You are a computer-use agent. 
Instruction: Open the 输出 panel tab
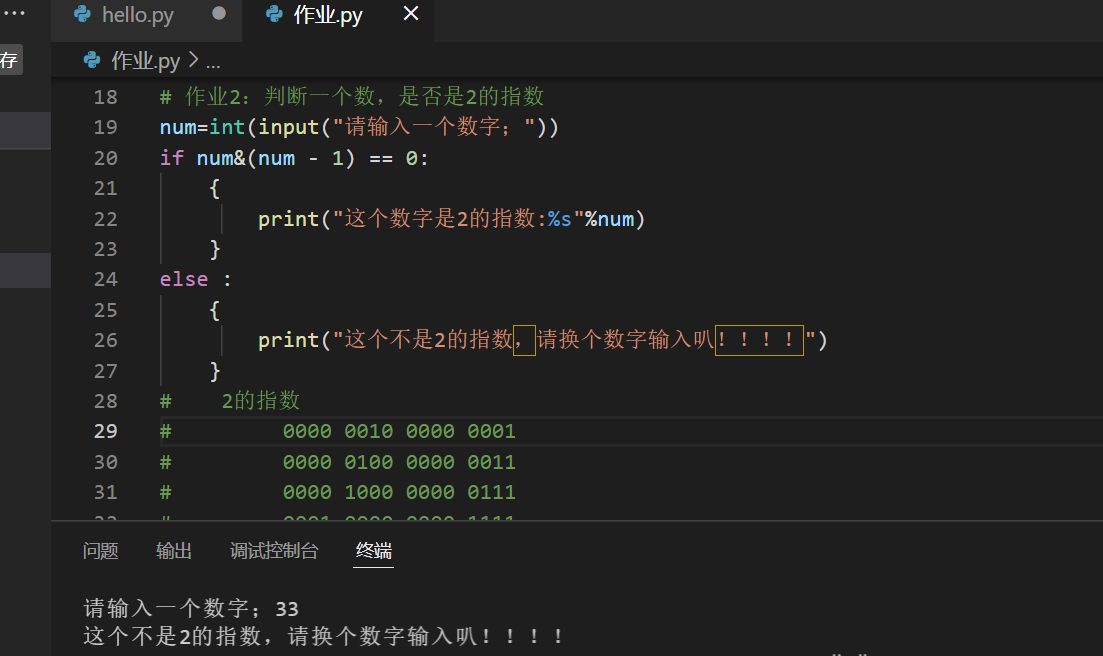[174, 551]
